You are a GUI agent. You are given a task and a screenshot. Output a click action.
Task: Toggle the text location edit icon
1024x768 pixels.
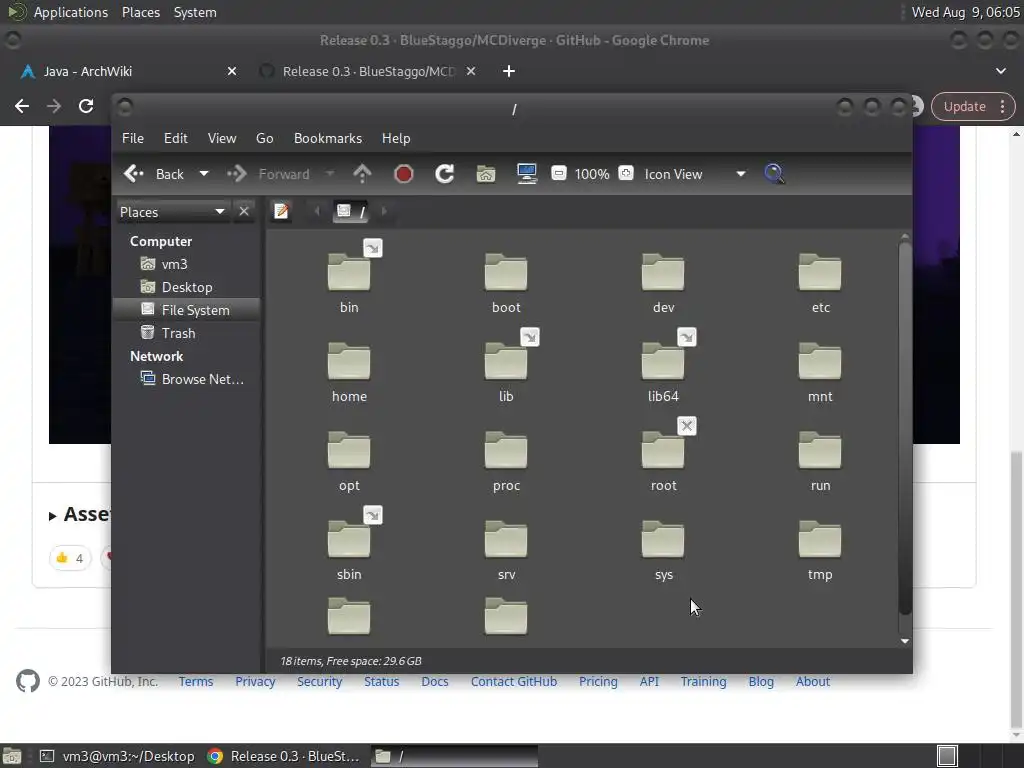[281, 211]
